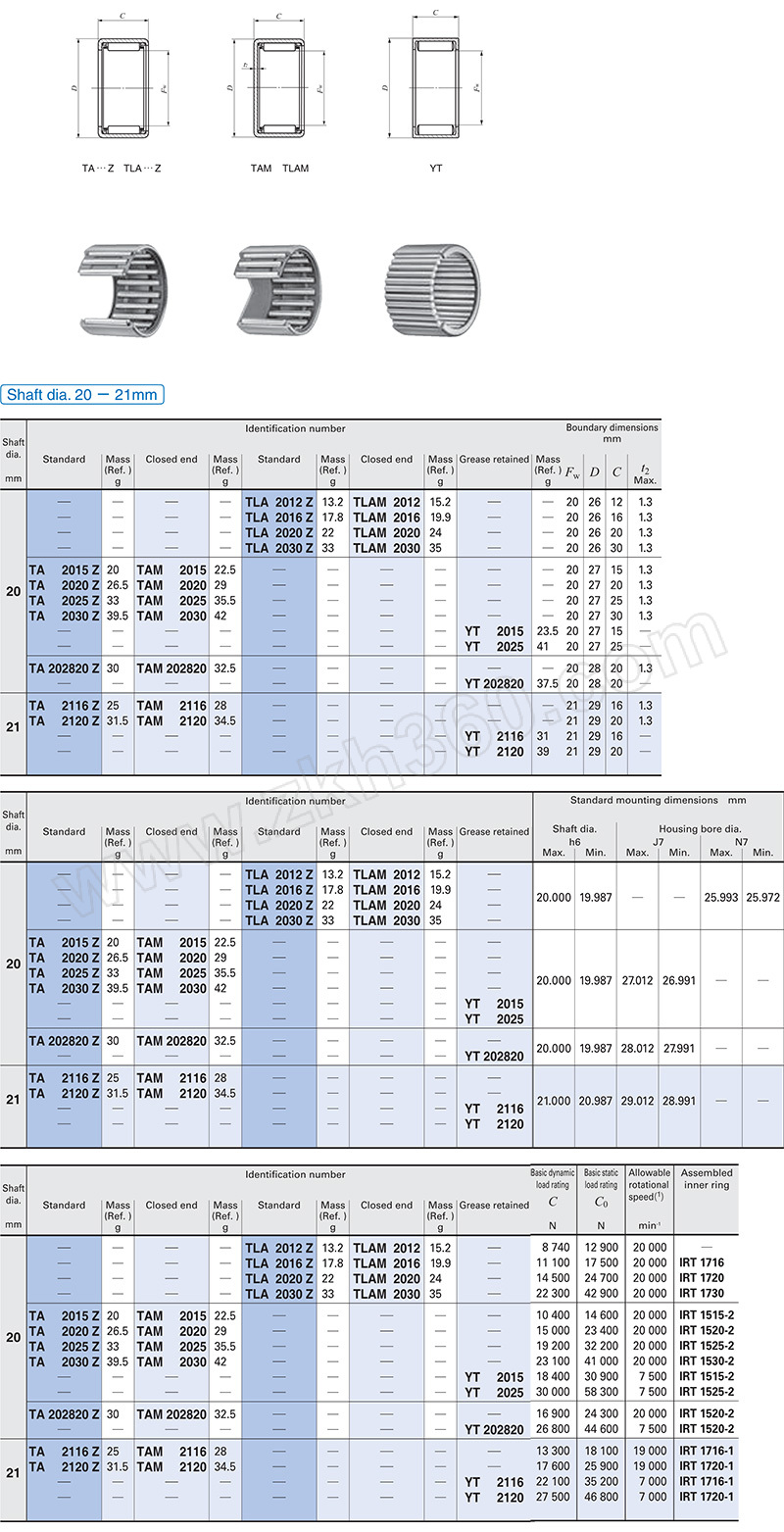Select the J7 min value 26.991
Viewport: 784px width, 1532px height.
(x=678, y=980)
